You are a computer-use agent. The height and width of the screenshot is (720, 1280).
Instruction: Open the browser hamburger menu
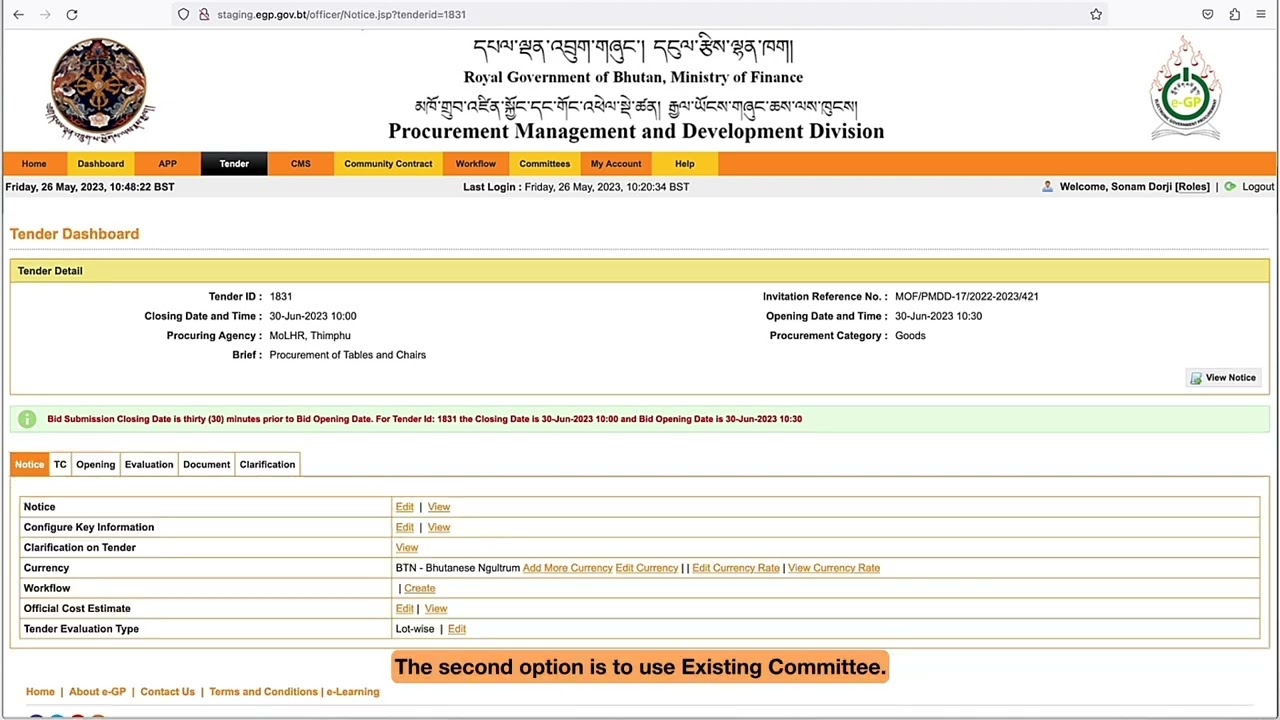pyautogui.click(x=1261, y=14)
